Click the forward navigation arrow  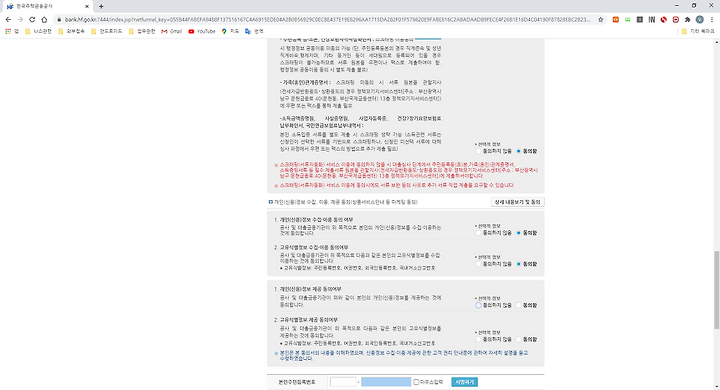coord(20,20)
